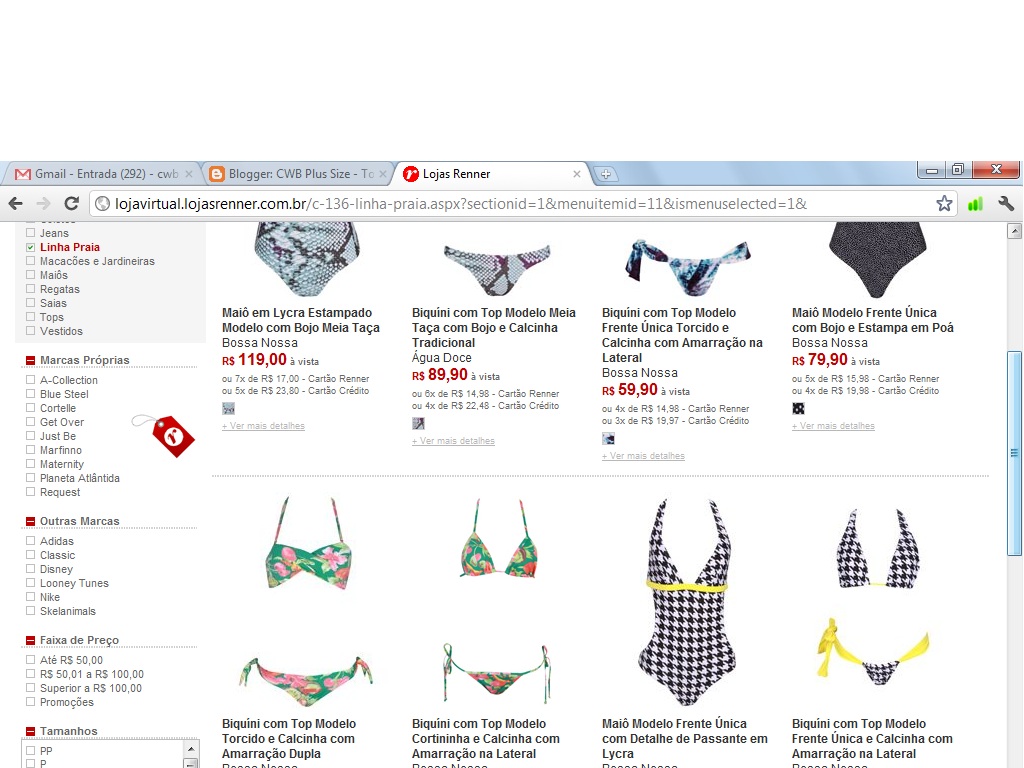Collapse the Marcas Próprias section
Viewport: 1024px width, 768px height.
coord(30,360)
